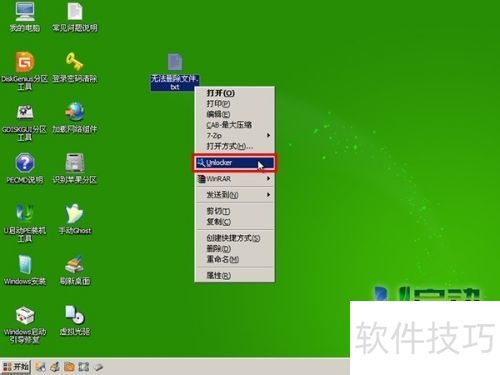Click the first quick launch icon beside 开始
The height and width of the screenshot is (375, 500).
tap(40, 367)
